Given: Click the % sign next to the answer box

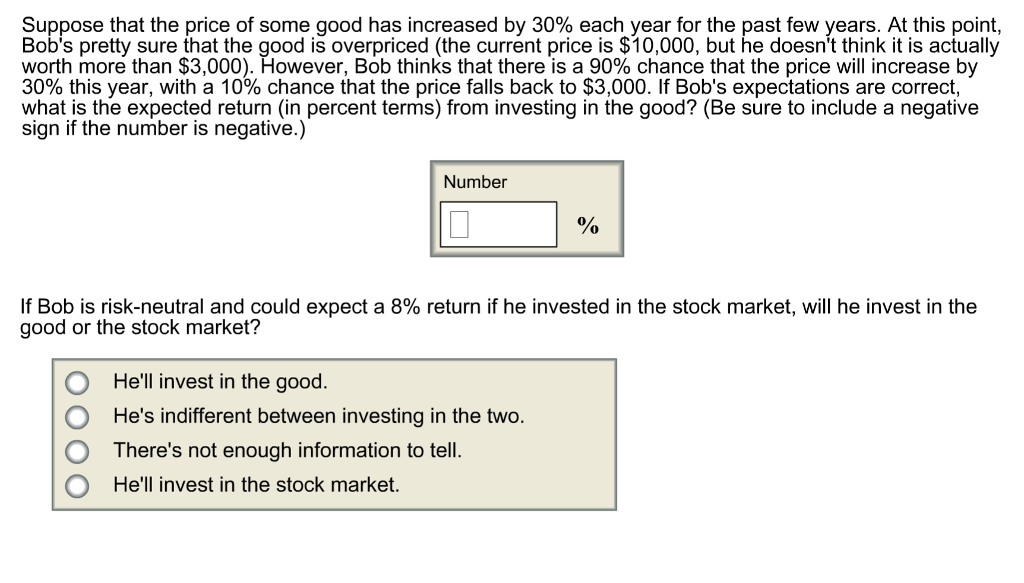Looking at the screenshot, I should coord(588,227).
